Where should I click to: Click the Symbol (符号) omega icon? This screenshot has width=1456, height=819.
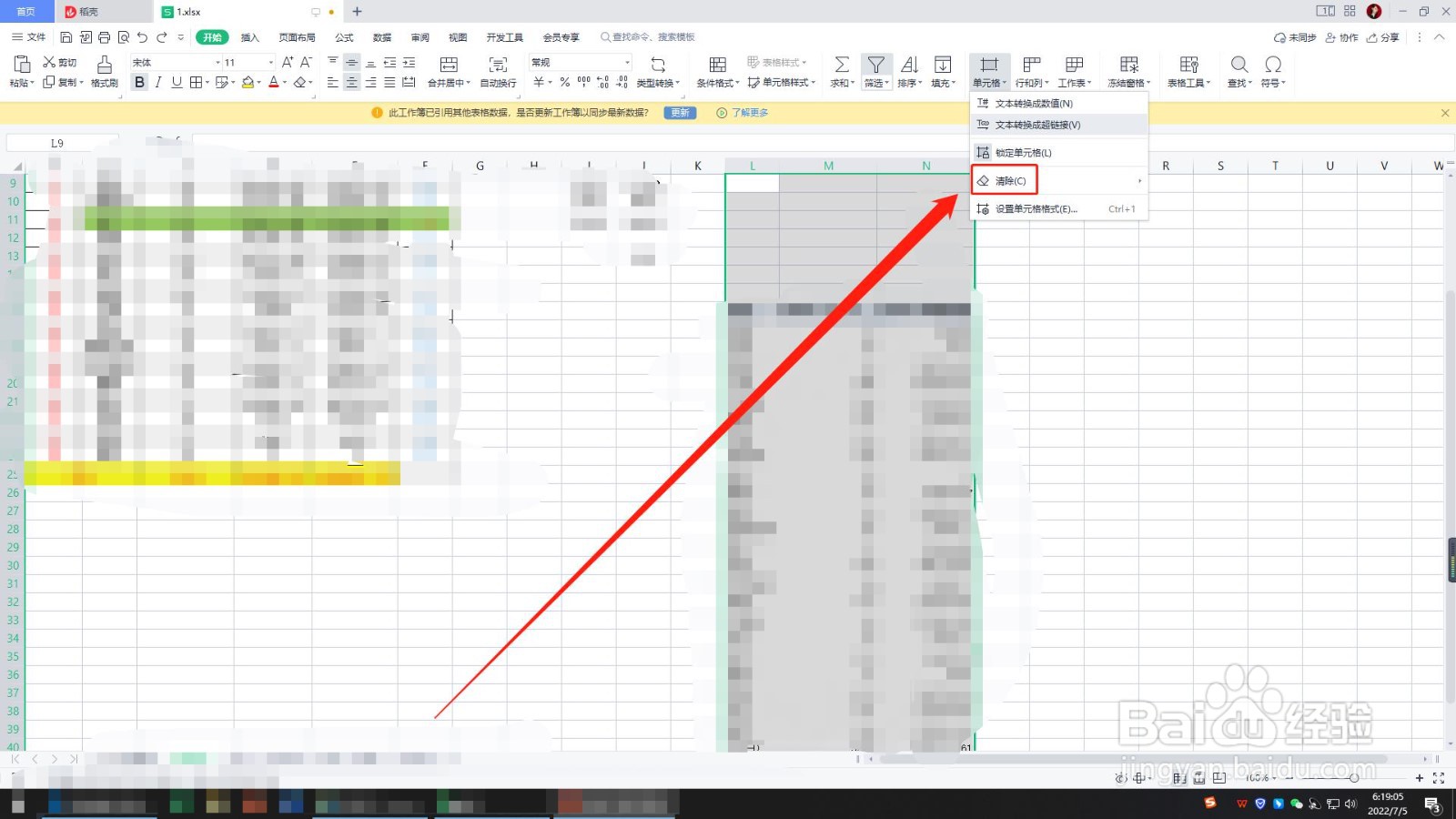pyautogui.click(x=1273, y=65)
